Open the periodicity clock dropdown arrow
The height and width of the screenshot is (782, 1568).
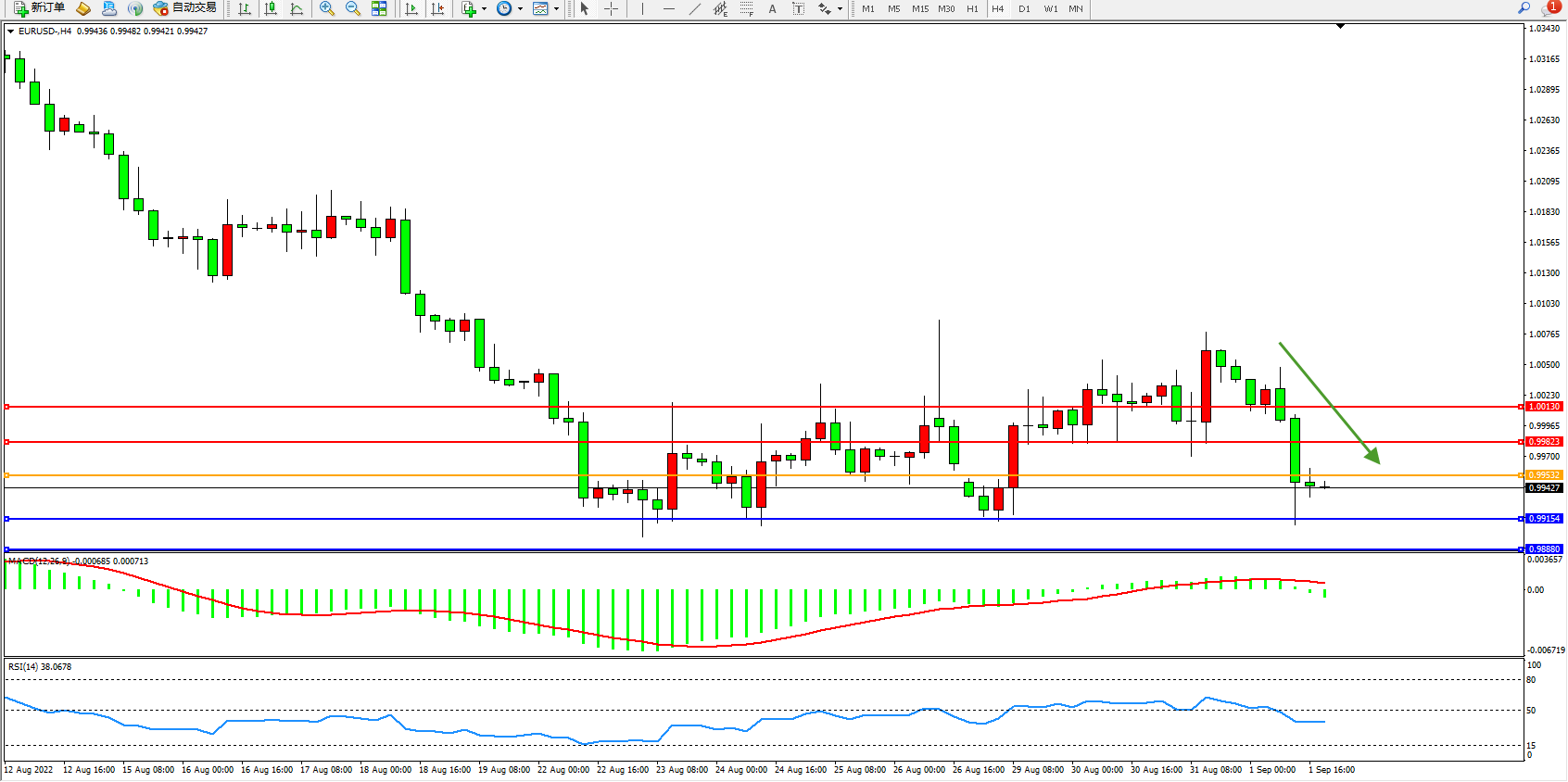coord(520,8)
